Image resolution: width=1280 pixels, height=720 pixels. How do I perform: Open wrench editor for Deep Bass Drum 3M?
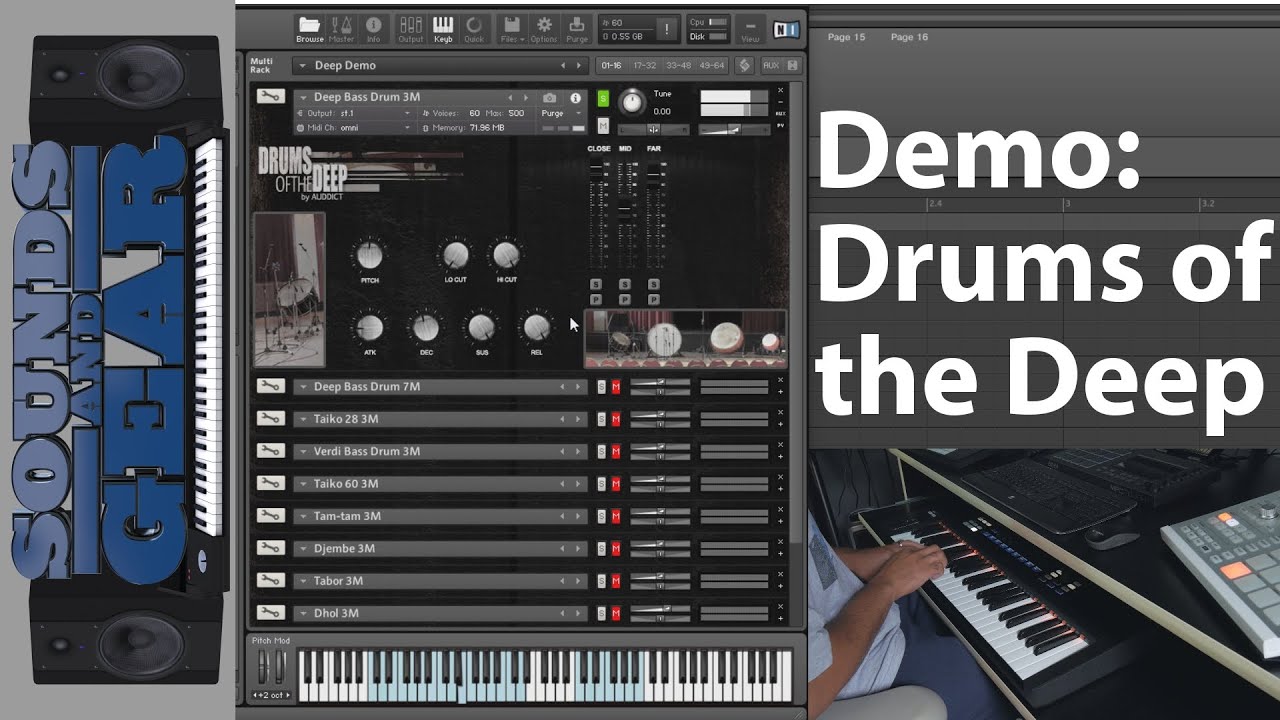click(x=269, y=97)
